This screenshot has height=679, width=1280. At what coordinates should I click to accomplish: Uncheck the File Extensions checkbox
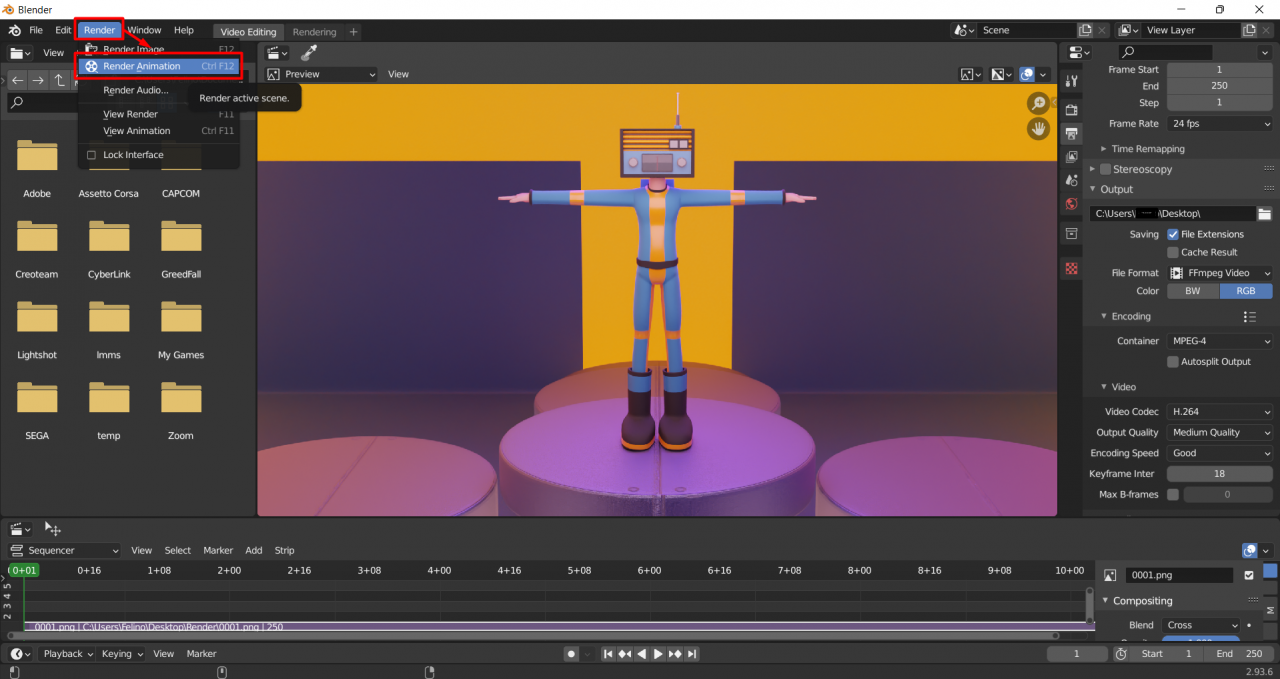pyautogui.click(x=1173, y=234)
